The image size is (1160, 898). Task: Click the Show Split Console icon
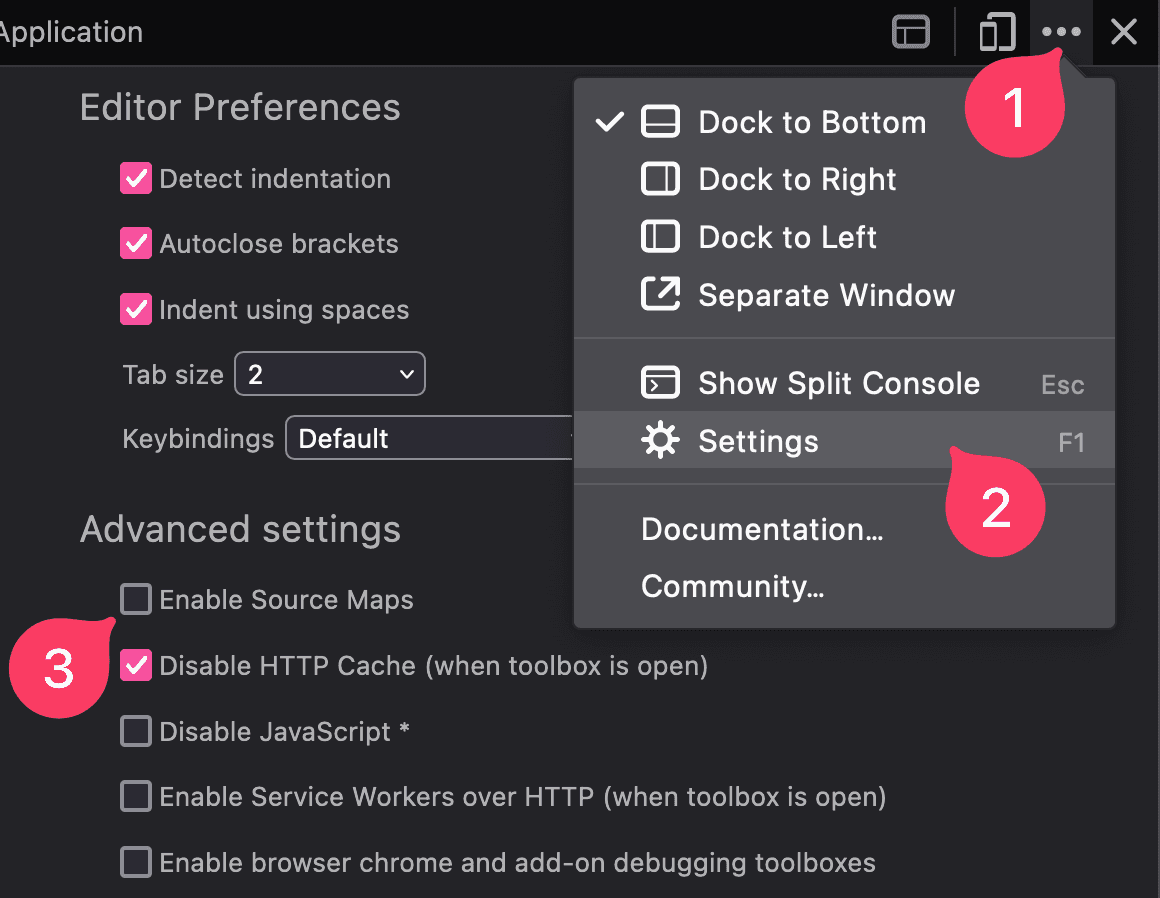[x=660, y=382]
